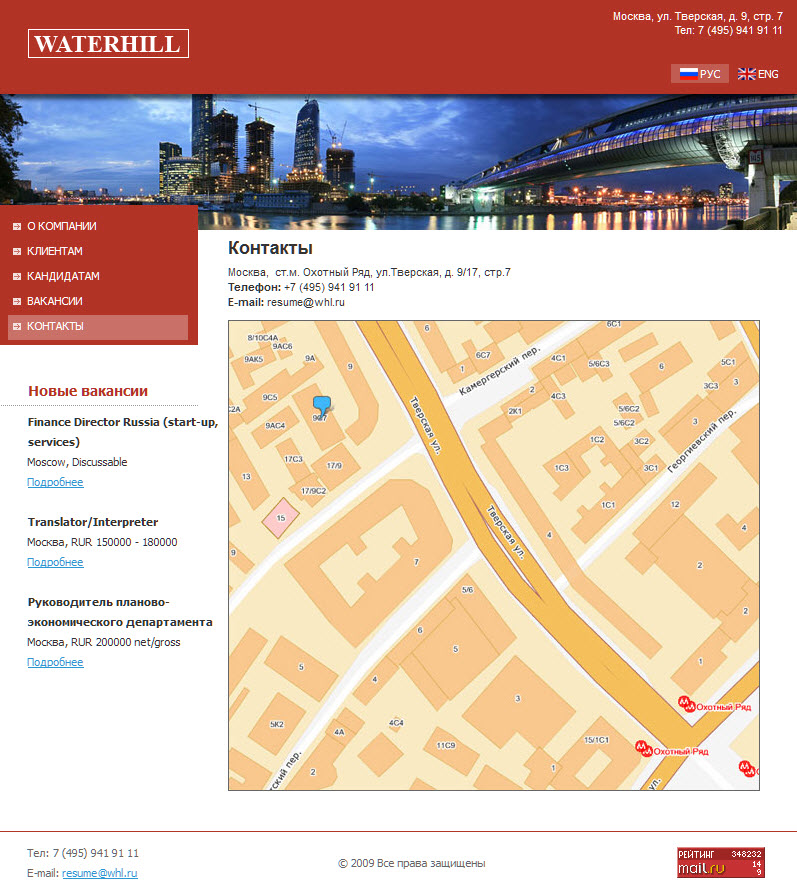Screen dimensions: 797x890
Task: Click the Mail.ru rating counter badge
Action: click(x=720, y=862)
